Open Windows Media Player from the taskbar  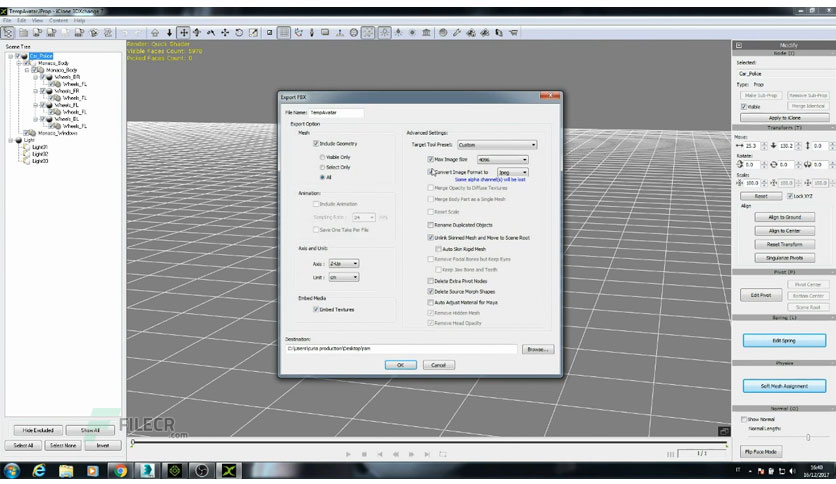(92, 471)
